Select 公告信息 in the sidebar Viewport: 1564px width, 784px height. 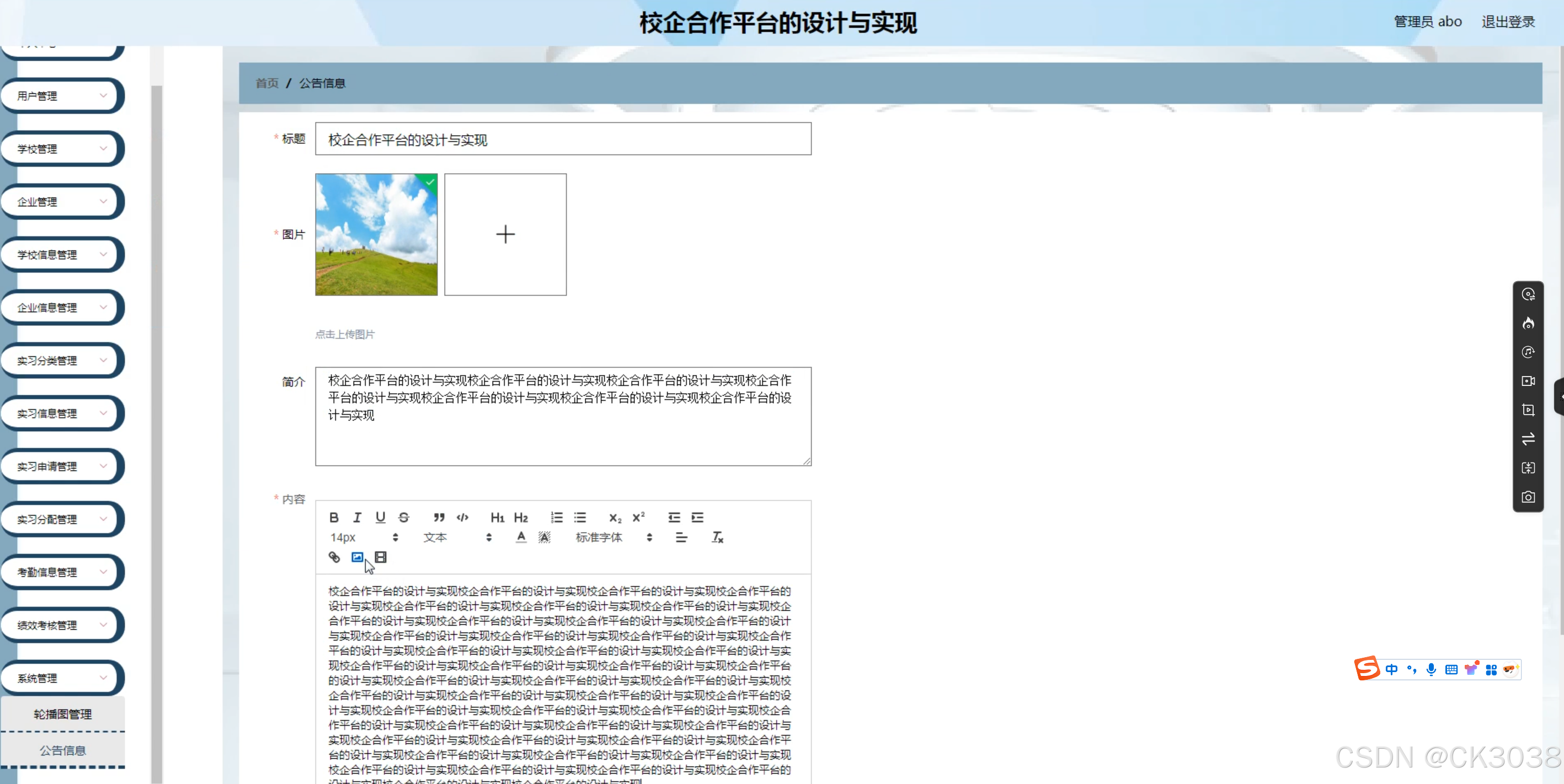click(62, 750)
